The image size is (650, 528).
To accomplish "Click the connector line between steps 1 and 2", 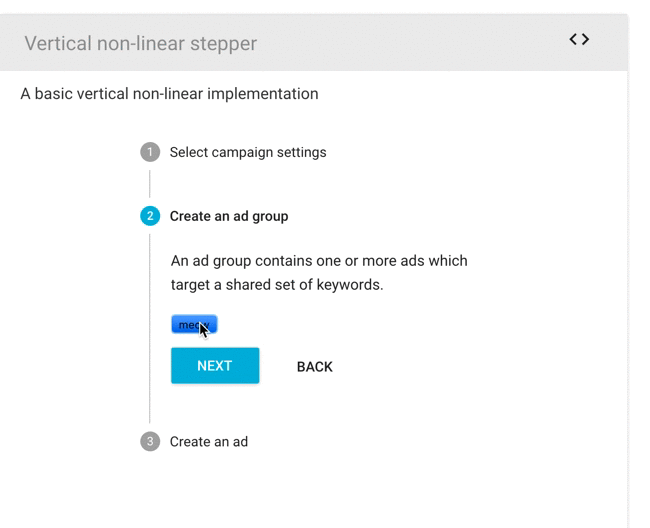I will click(x=150, y=184).
